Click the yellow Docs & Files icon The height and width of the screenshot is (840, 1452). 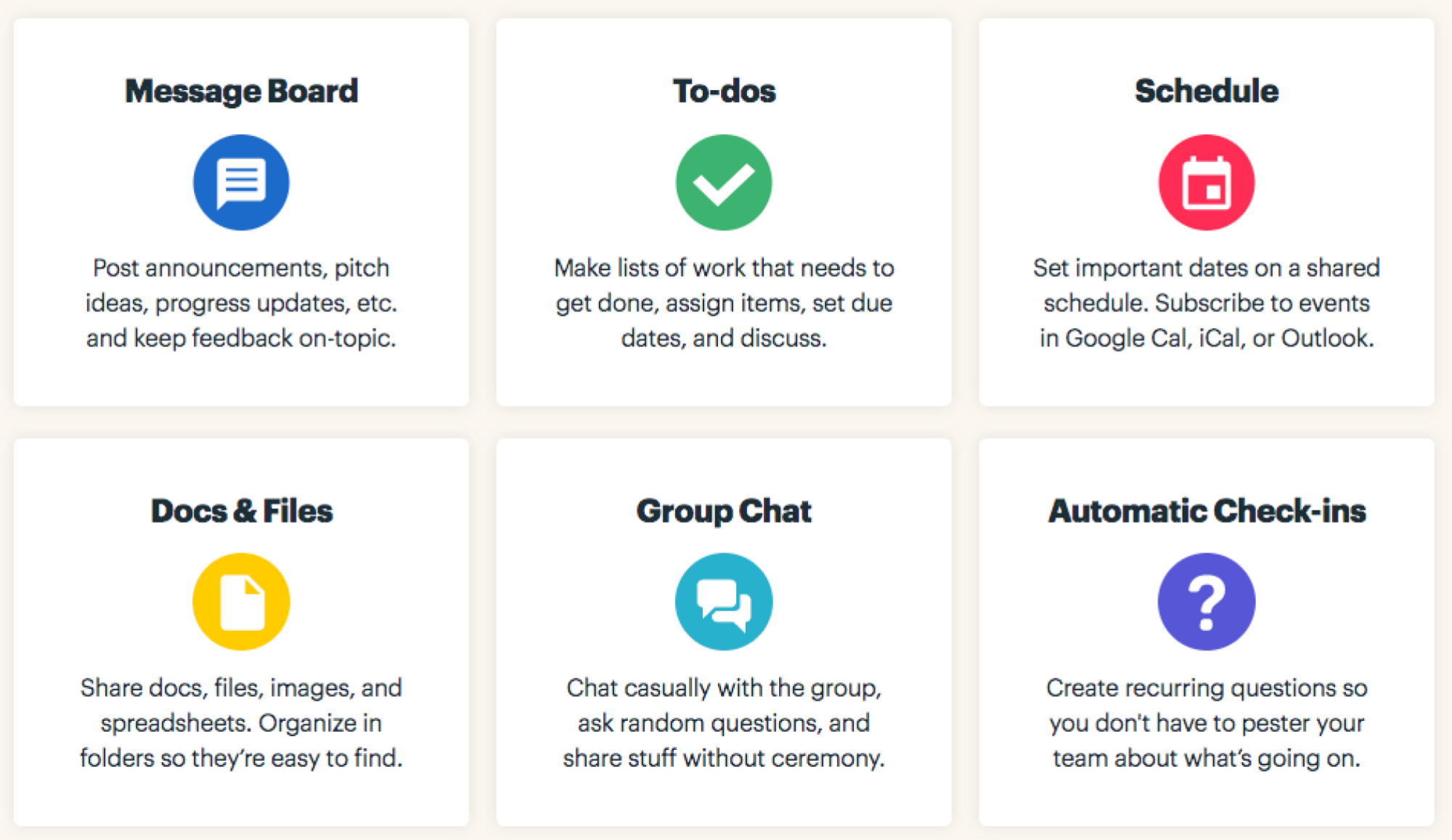pyautogui.click(x=241, y=602)
